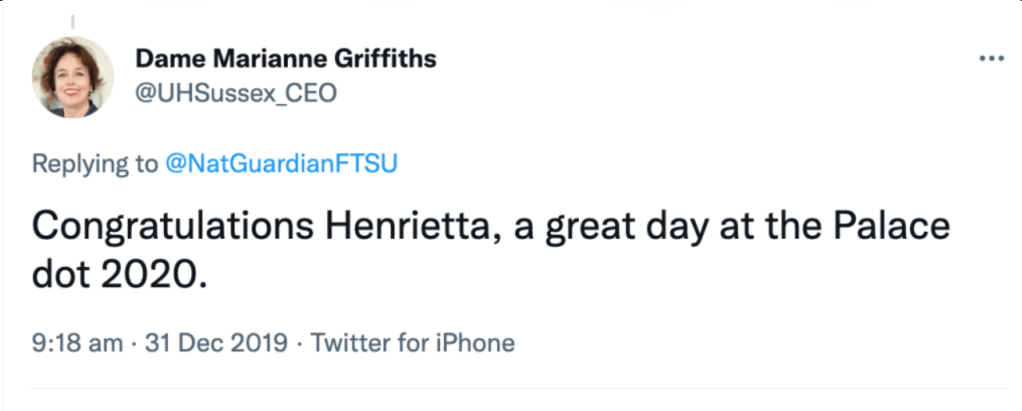Open the Dame Marianne Griffiths display name

click(x=285, y=59)
